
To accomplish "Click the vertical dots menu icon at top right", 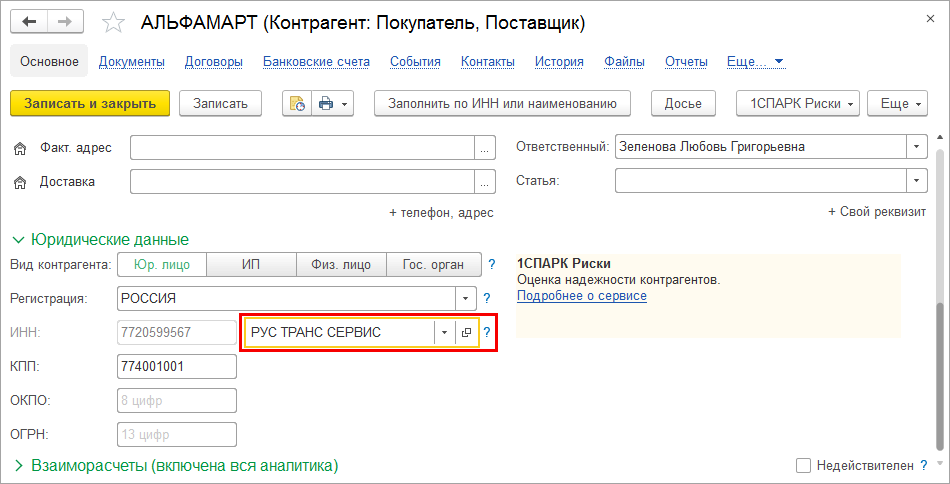I will pyautogui.click(x=919, y=22).
